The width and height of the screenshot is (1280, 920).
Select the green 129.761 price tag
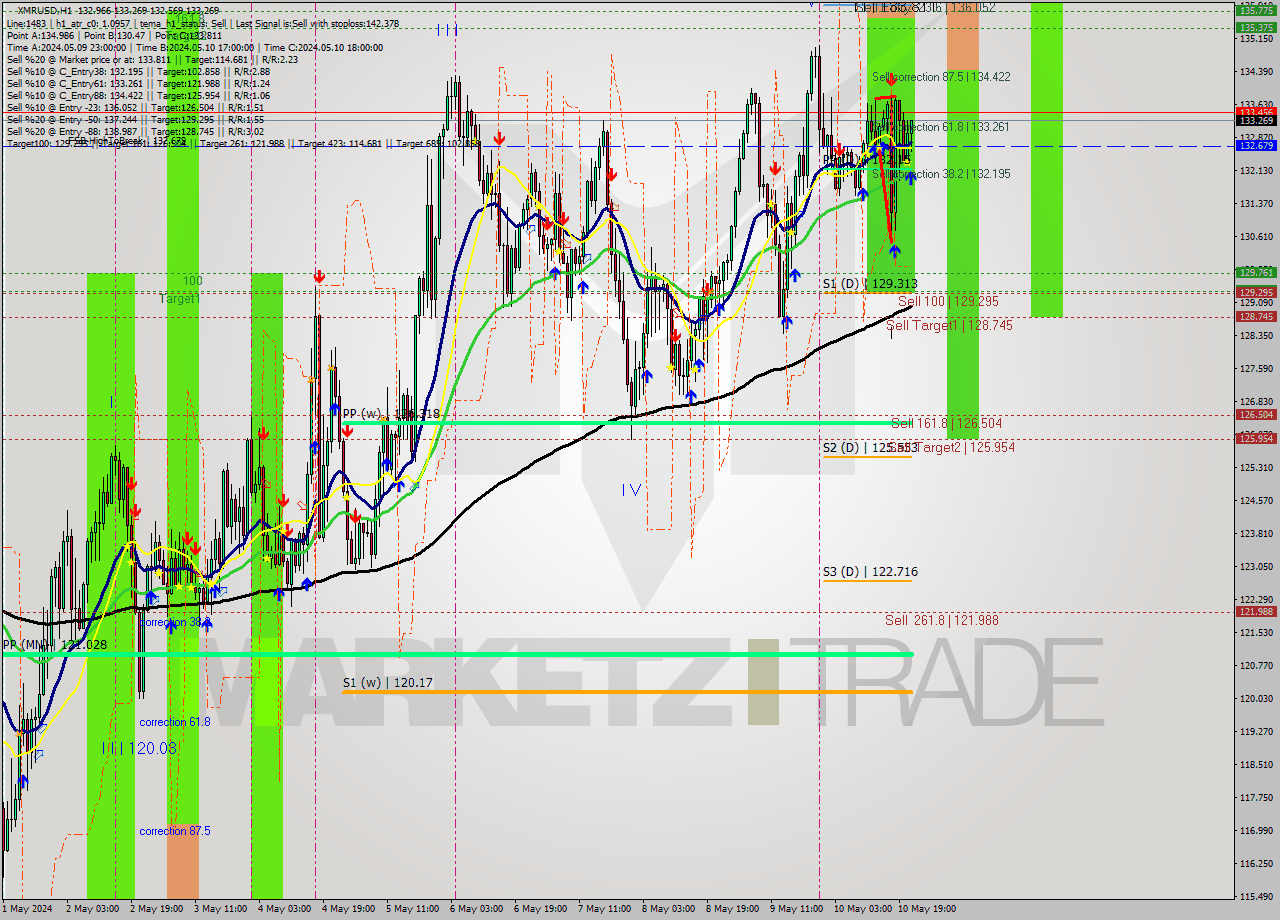(x=1256, y=272)
